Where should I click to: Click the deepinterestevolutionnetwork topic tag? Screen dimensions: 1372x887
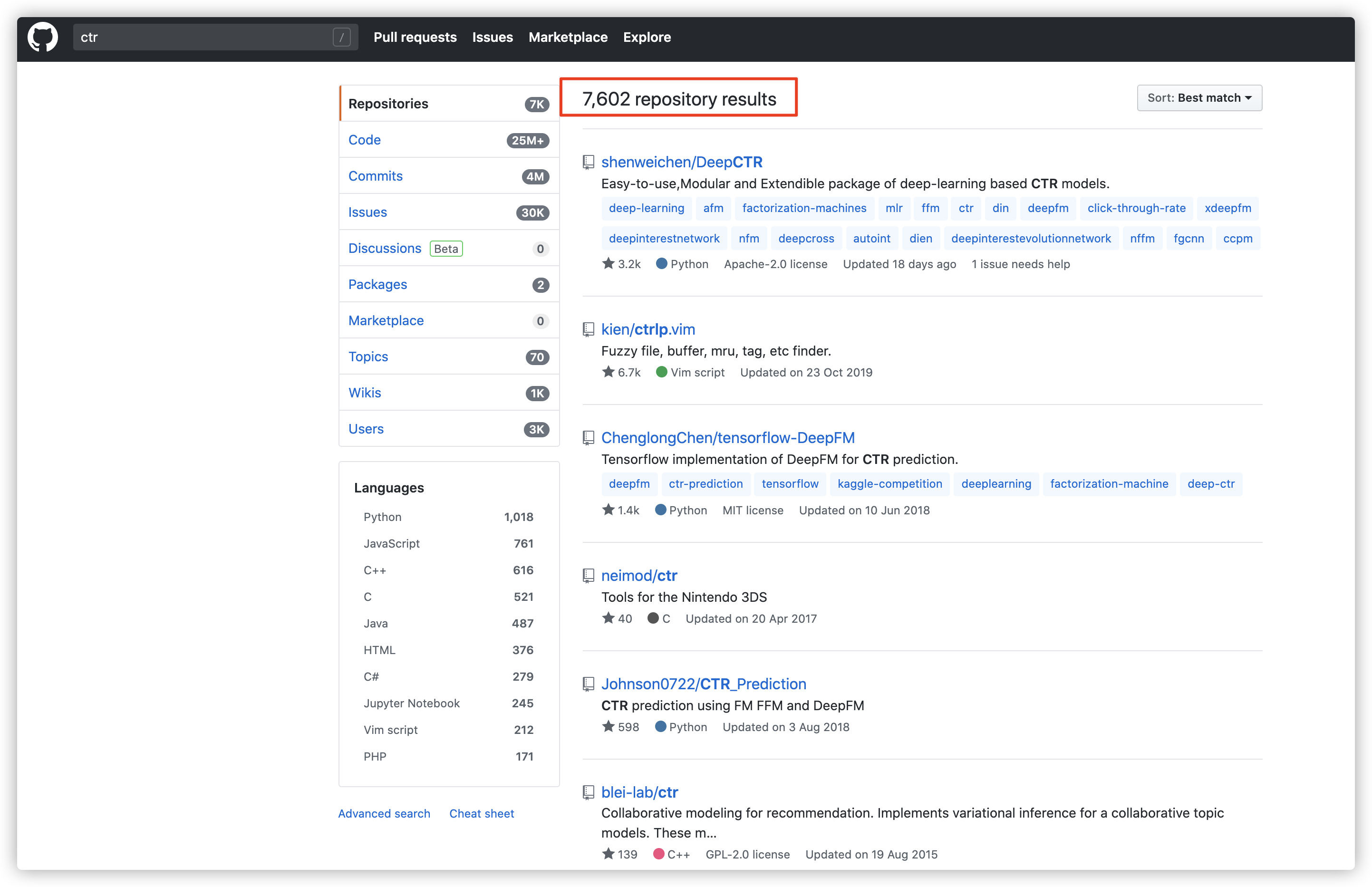point(1031,239)
